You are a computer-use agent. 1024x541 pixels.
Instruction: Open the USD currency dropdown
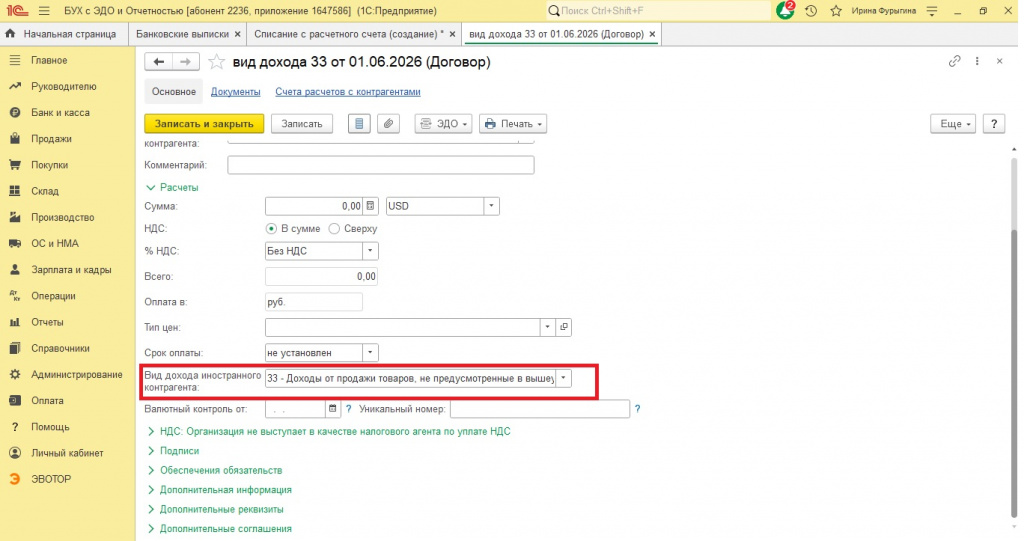pyautogui.click(x=492, y=206)
